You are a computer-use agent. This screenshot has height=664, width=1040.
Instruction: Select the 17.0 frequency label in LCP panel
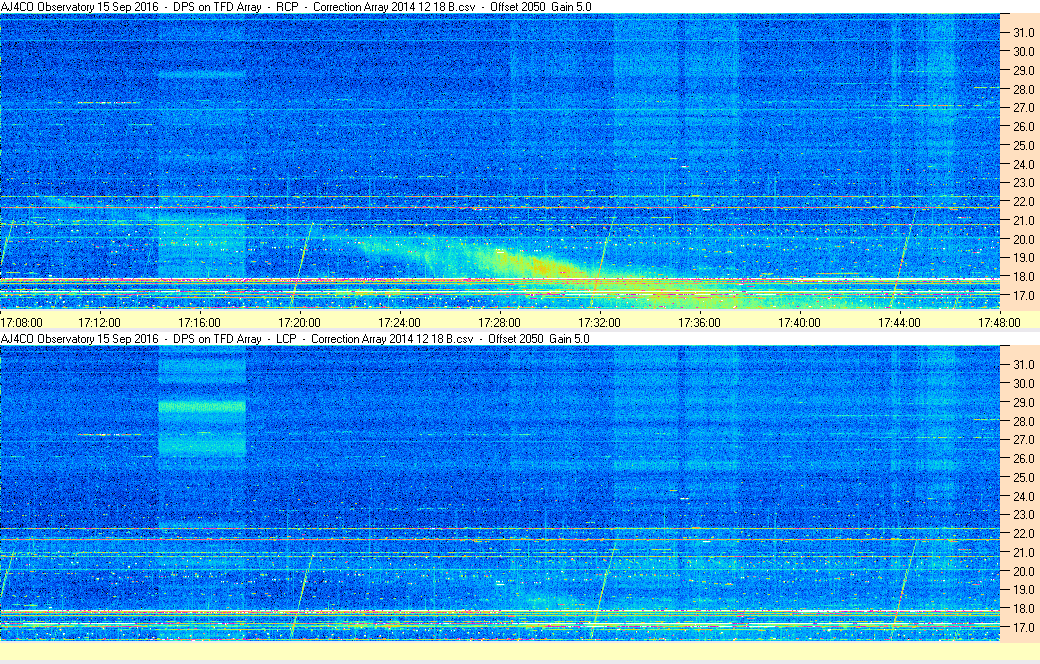(x=1023, y=628)
